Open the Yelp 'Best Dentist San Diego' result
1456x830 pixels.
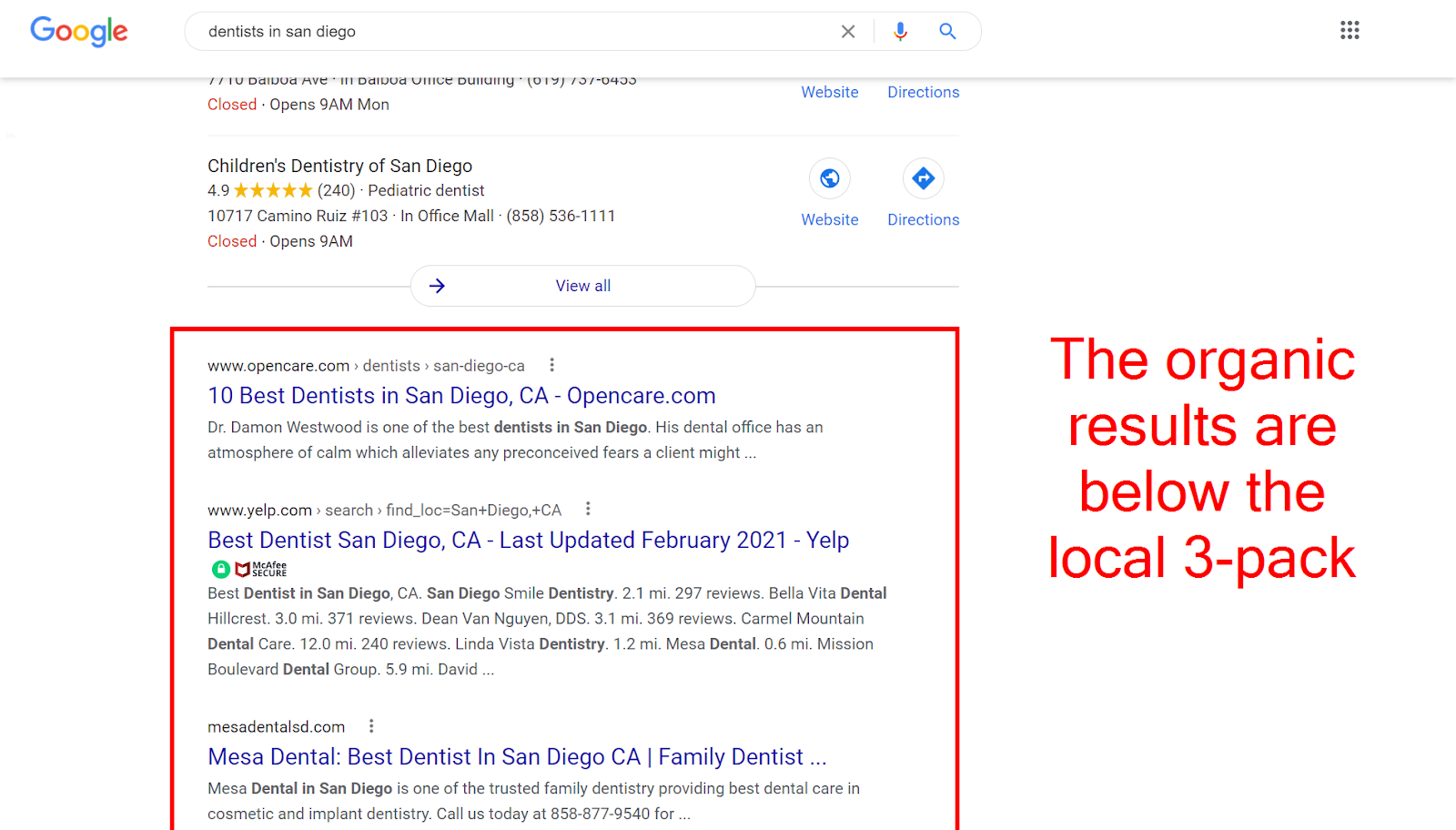click(528, 541)
